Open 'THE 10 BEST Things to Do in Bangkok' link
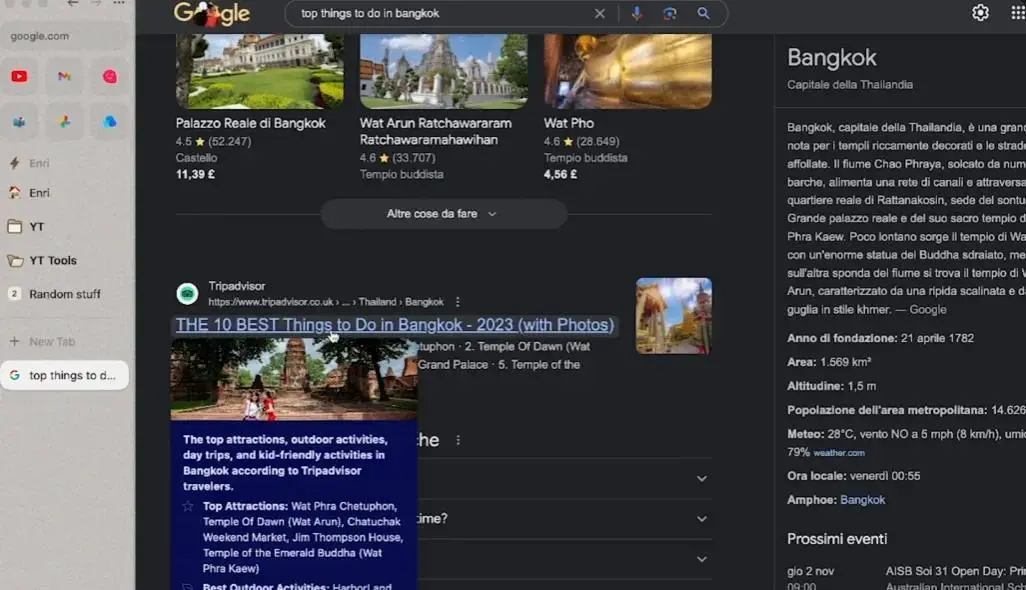 (395, 324)
